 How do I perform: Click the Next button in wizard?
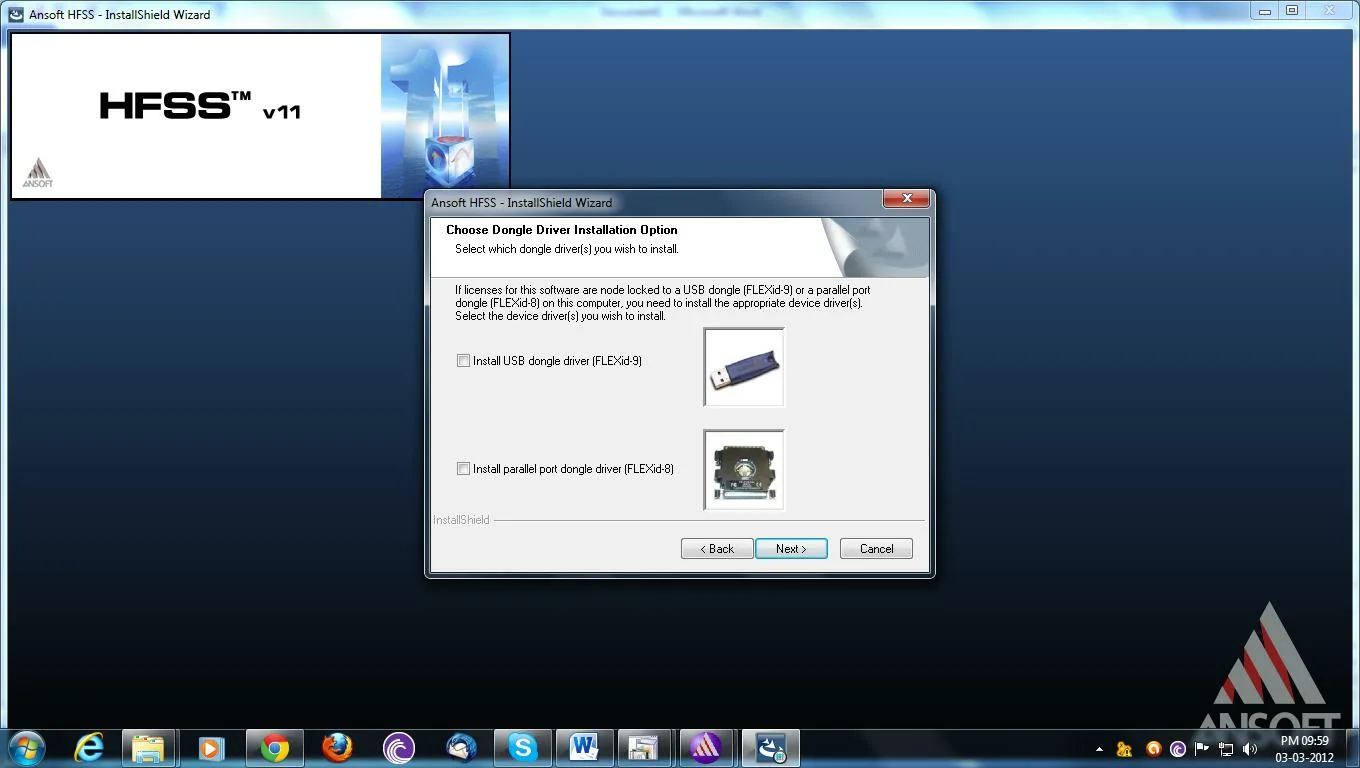pos(791,549)
